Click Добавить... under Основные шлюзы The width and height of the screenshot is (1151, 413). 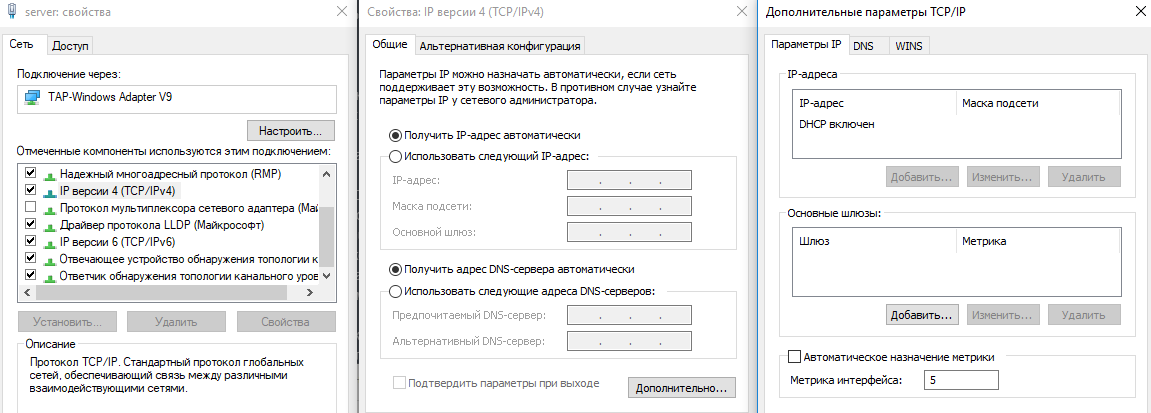click(922, 314)
